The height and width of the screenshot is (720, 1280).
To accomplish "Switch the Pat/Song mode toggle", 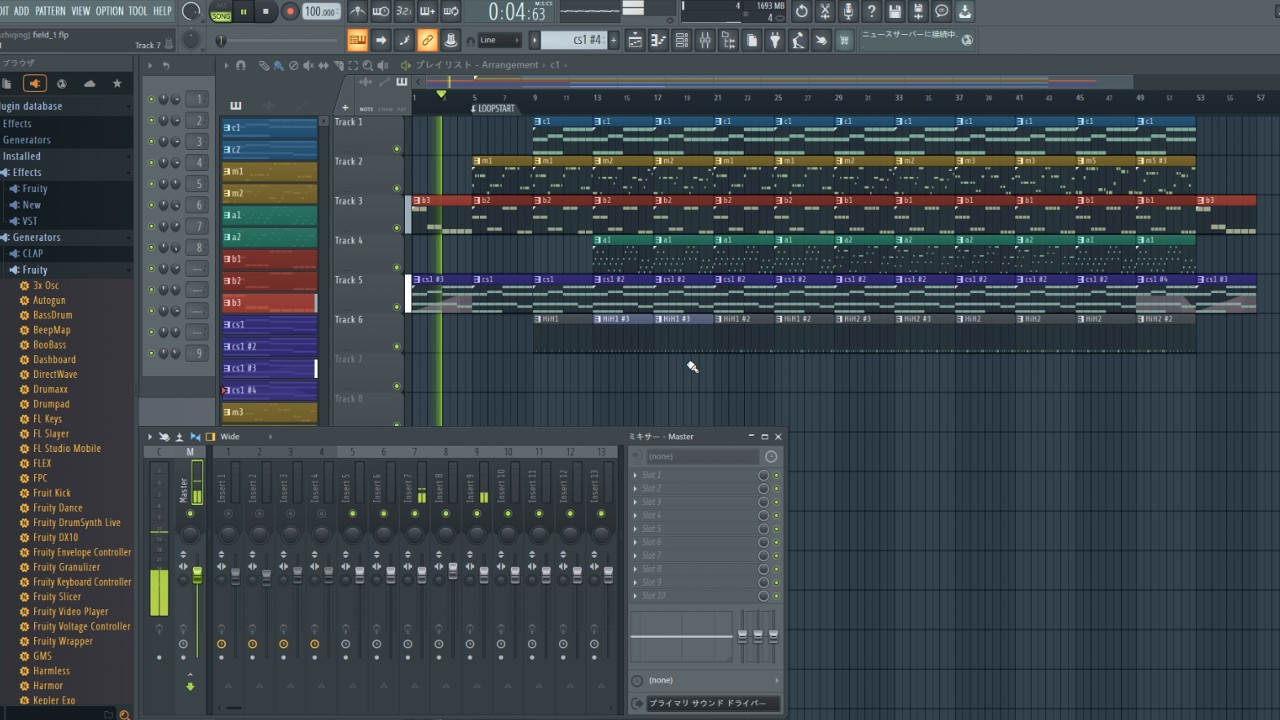I will point(221,12).
